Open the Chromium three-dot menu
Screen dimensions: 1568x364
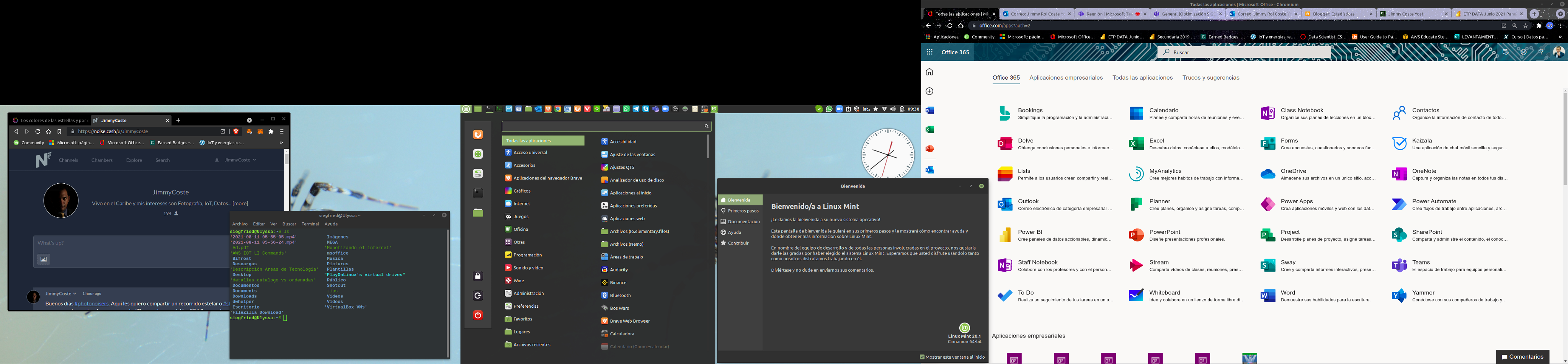pos(1561,26)
